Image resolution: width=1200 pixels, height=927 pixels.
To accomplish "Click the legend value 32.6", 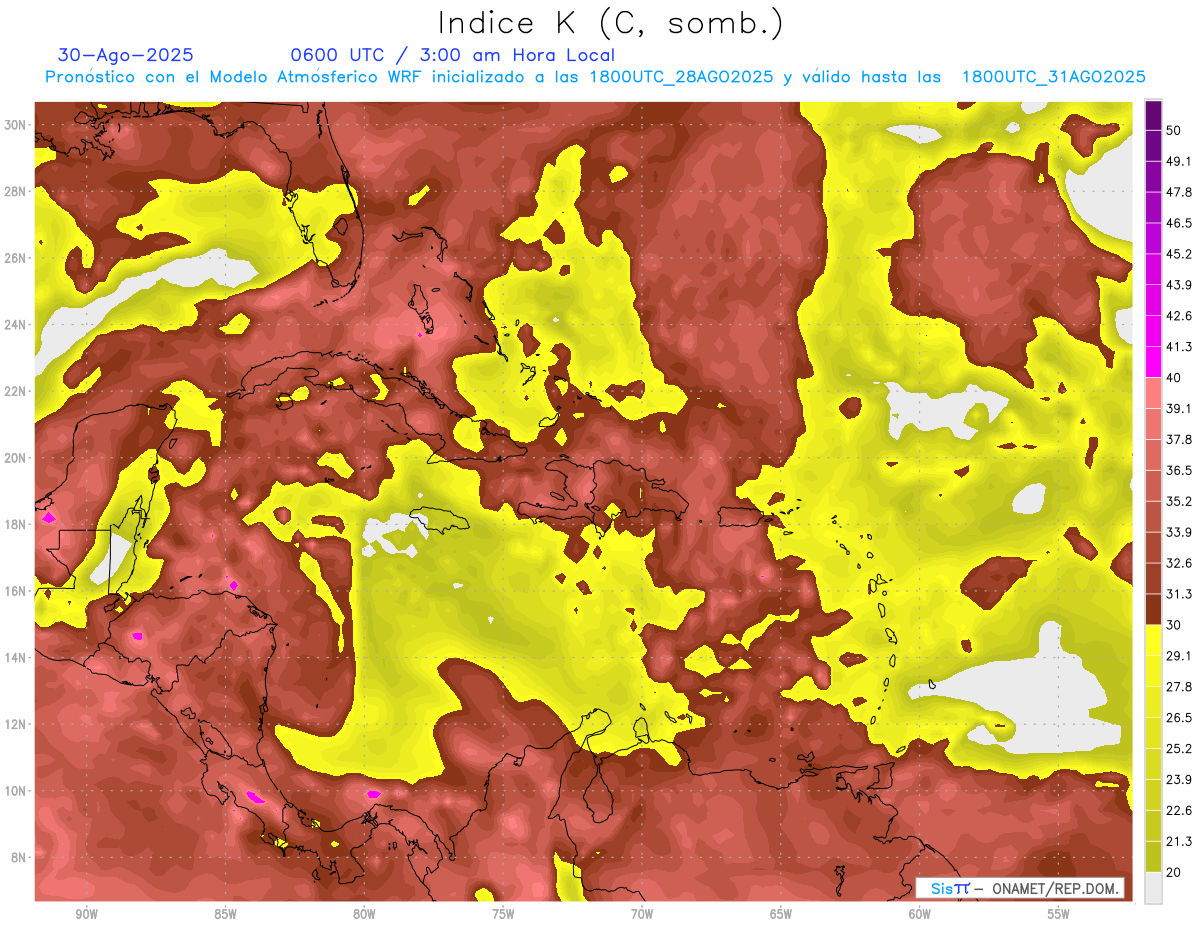I will click(1178, 563).
